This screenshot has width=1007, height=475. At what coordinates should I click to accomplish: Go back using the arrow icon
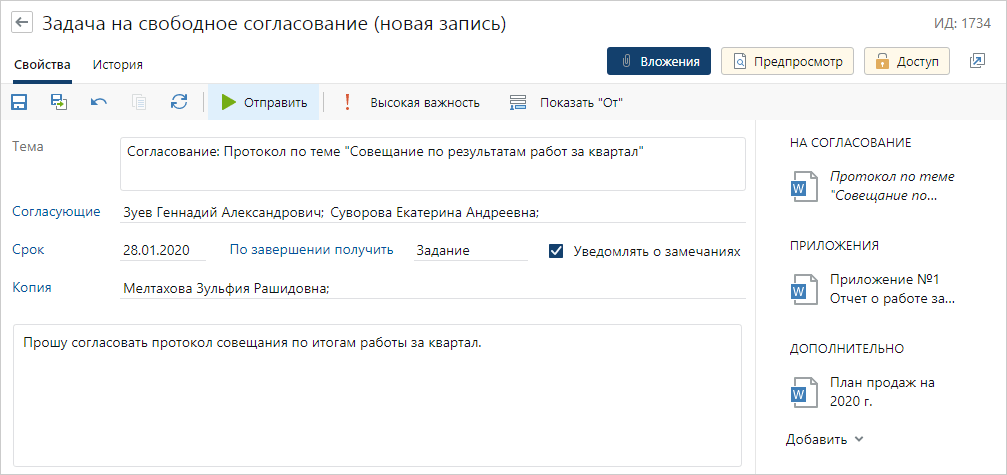[22, 24]
